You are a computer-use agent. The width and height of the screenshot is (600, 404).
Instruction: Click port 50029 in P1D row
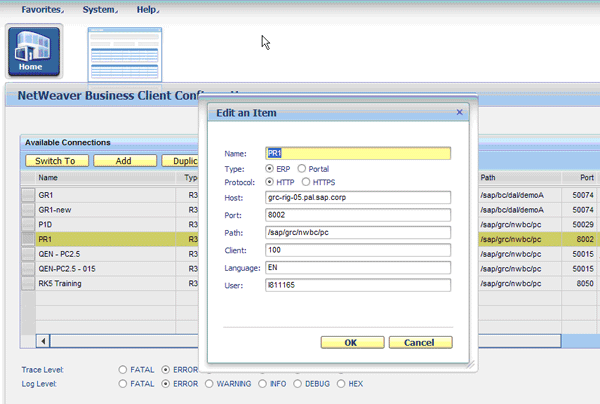pos(583,225)
